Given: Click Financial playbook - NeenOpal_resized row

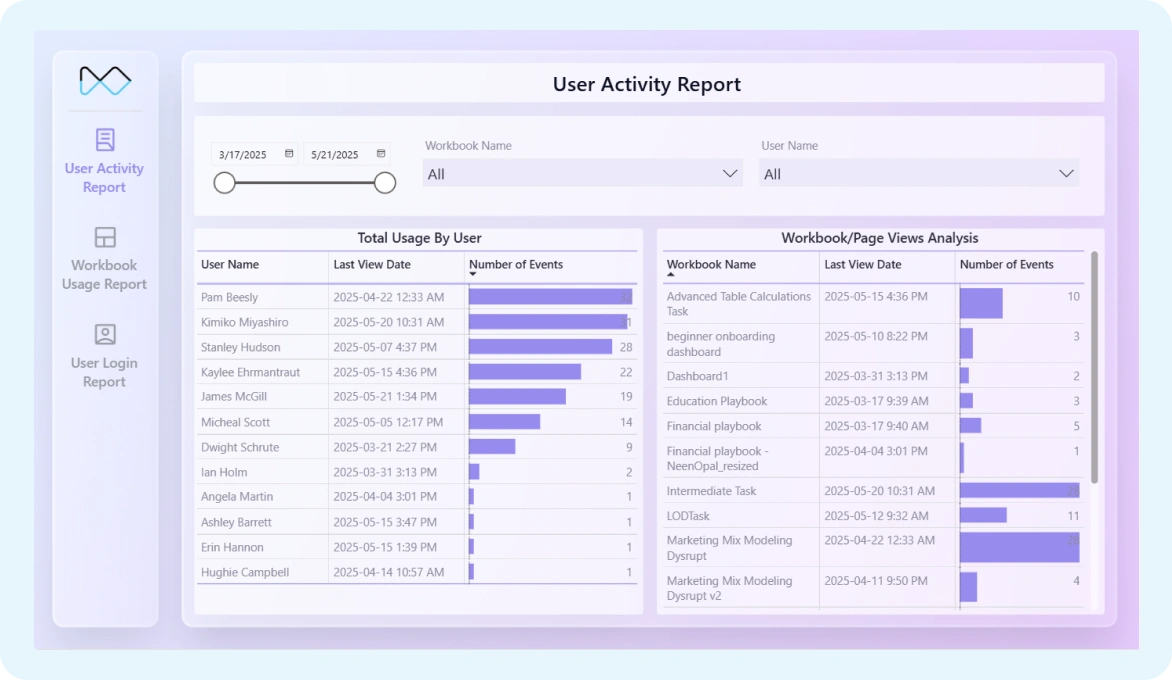Looking at the screenshot, I should [x=873, y=458].
